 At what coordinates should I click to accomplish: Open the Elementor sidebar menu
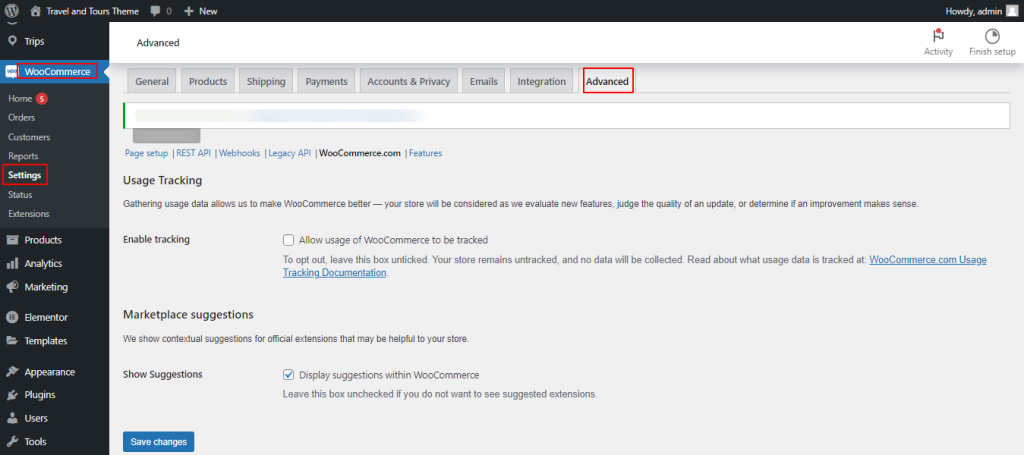point(45,317)
